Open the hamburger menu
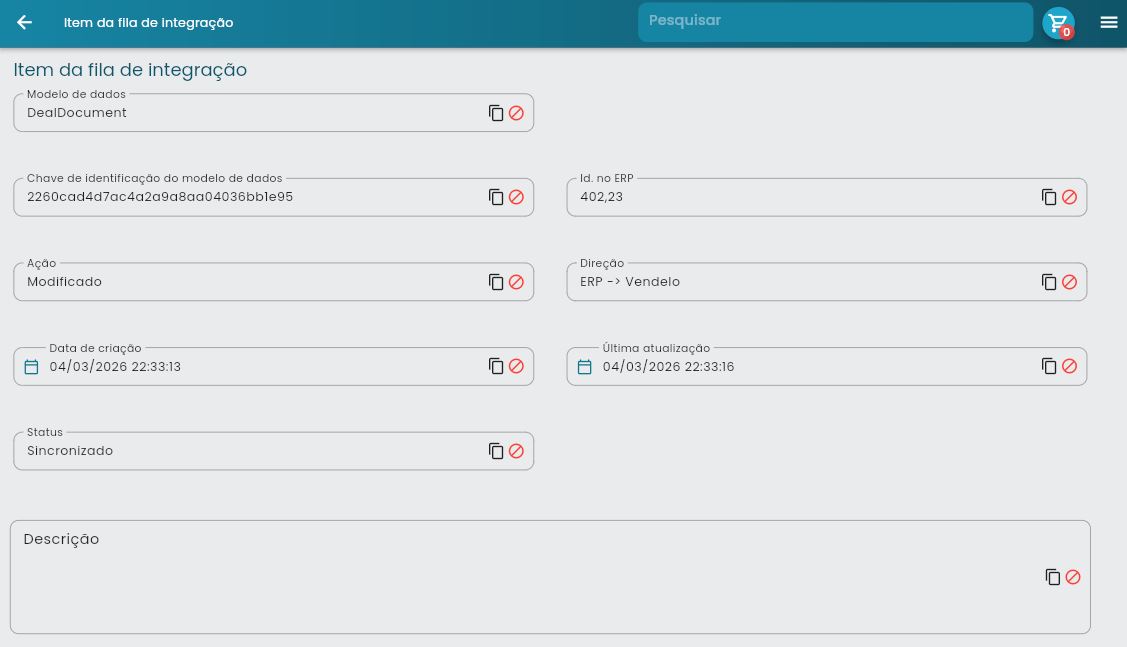The height and width of the screenshot is (647, 1127). tap(1109, 22)
